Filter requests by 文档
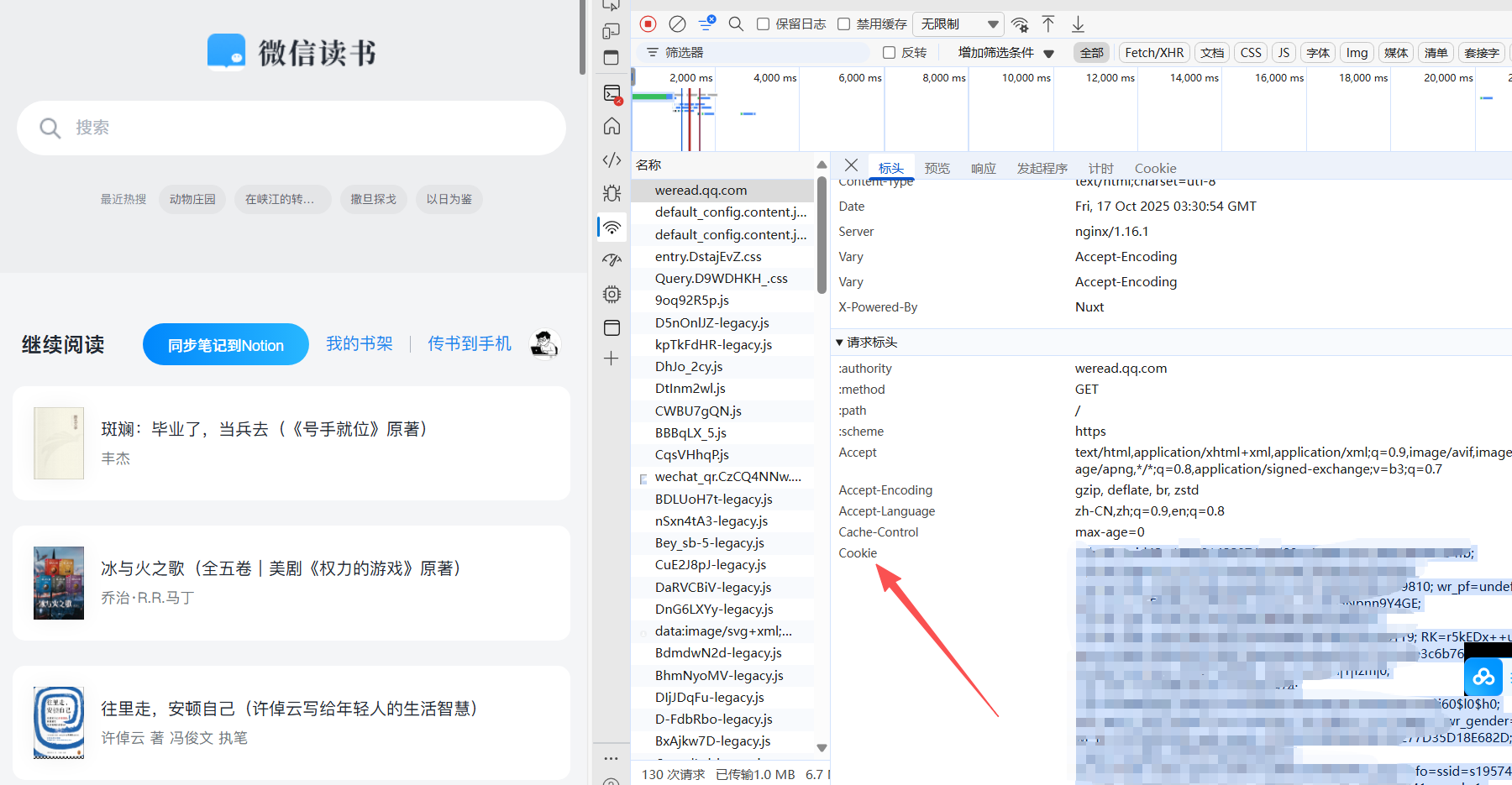Viewport: 1512px width, 785px height. pos(1211,53)
